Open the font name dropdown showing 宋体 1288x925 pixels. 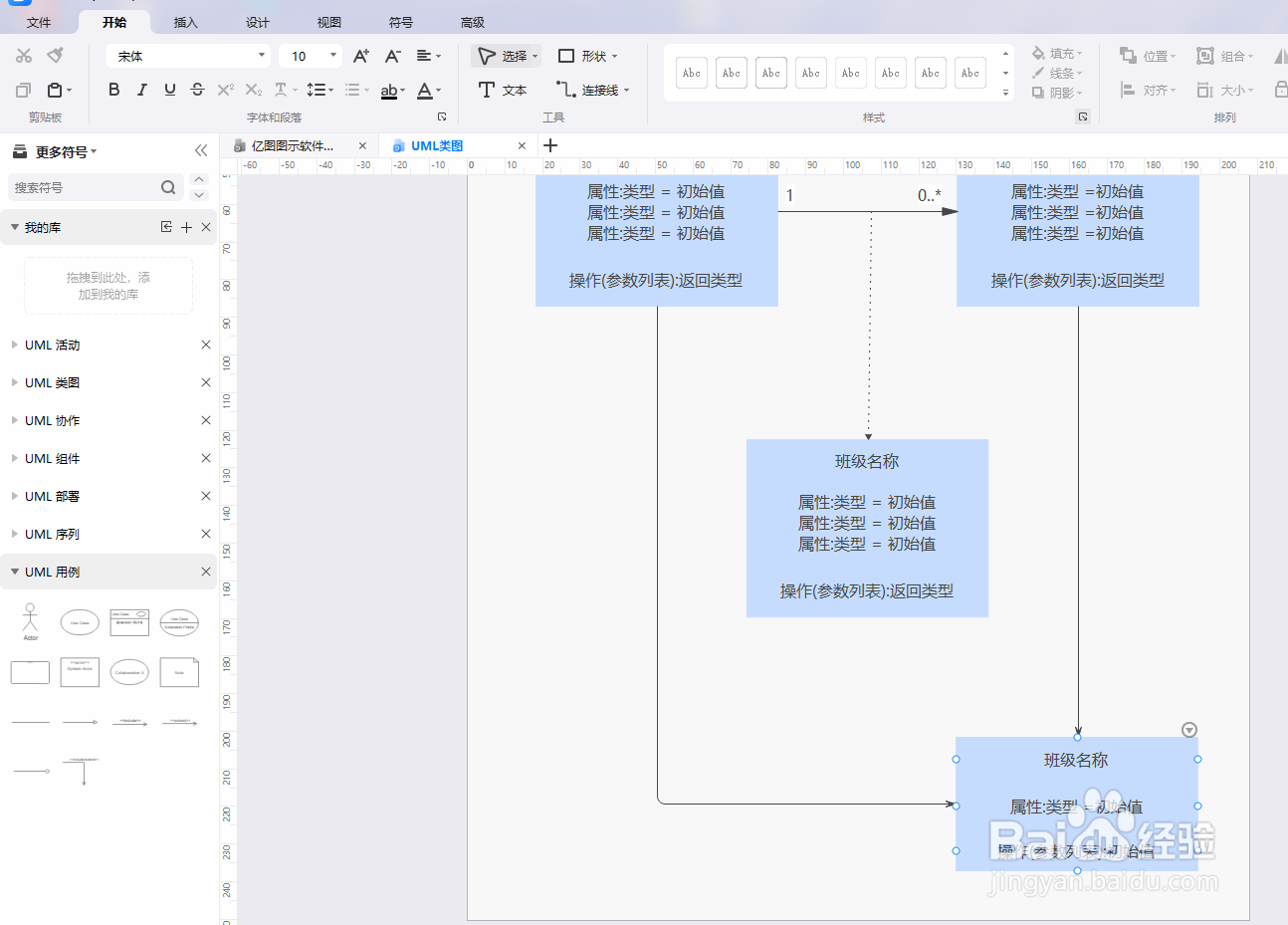coord(189,56)
